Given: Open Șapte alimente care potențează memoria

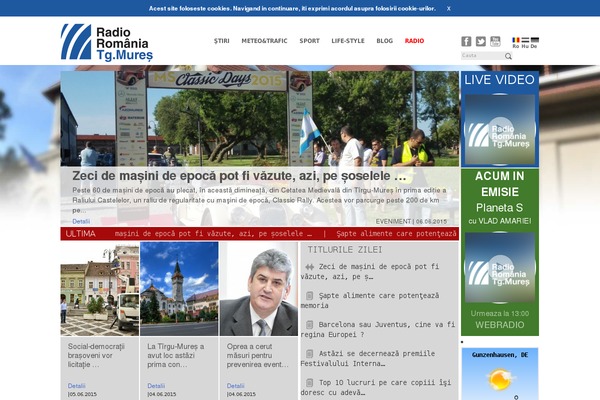Looking at the screenshot, I should 370,300.
